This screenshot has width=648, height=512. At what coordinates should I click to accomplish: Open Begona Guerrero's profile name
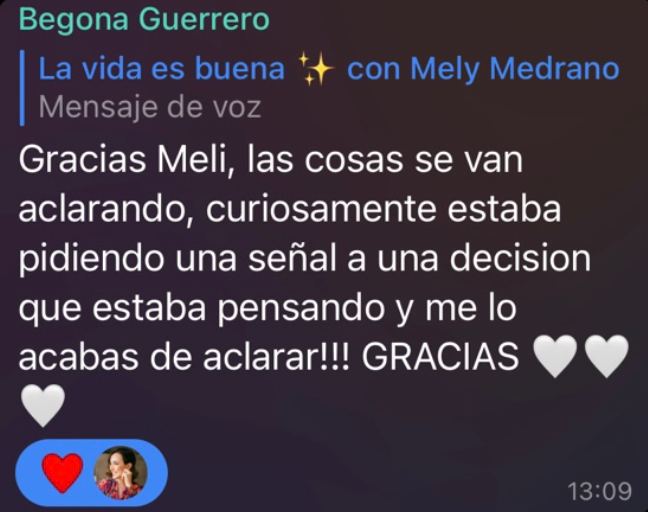point(144,19)
